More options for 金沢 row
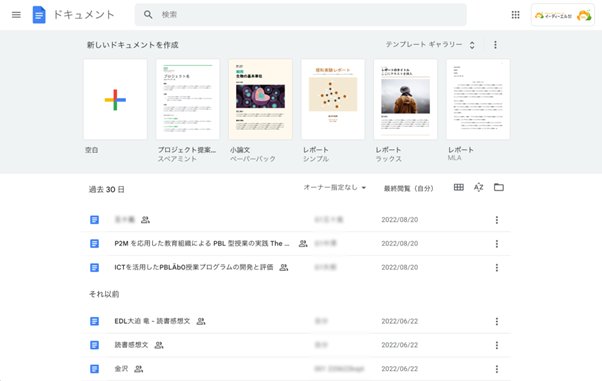Viewport: 602px width, 381px height. (x=497, y=369)
